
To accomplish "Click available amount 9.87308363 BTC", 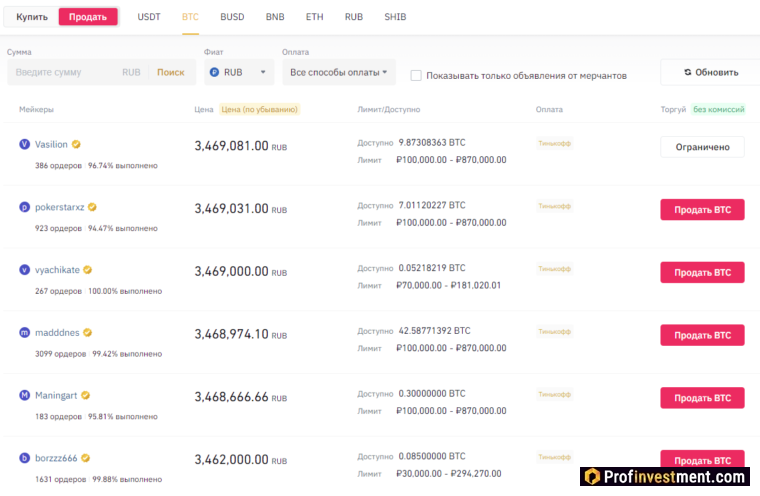I will click(x=432, y=143).
